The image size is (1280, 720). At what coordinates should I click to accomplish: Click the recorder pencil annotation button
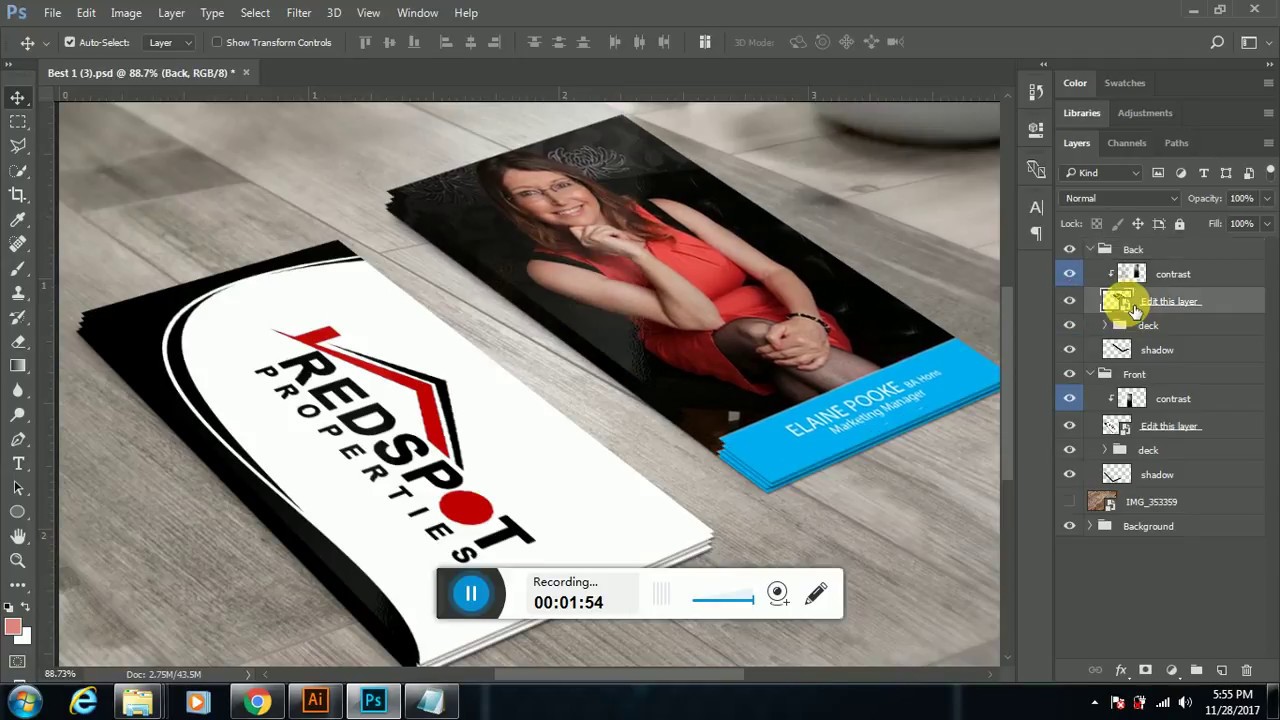point(816,594)
